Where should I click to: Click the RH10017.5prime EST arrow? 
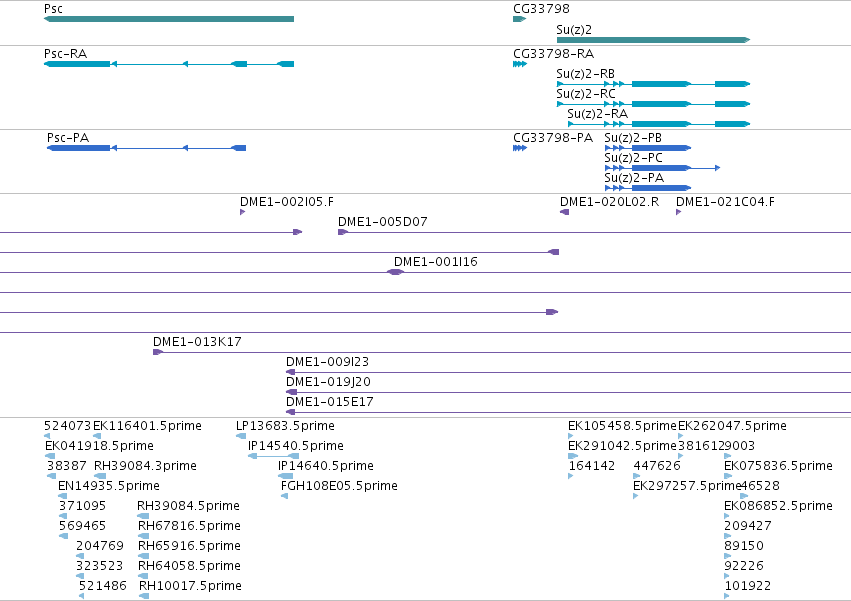(144, 596)
